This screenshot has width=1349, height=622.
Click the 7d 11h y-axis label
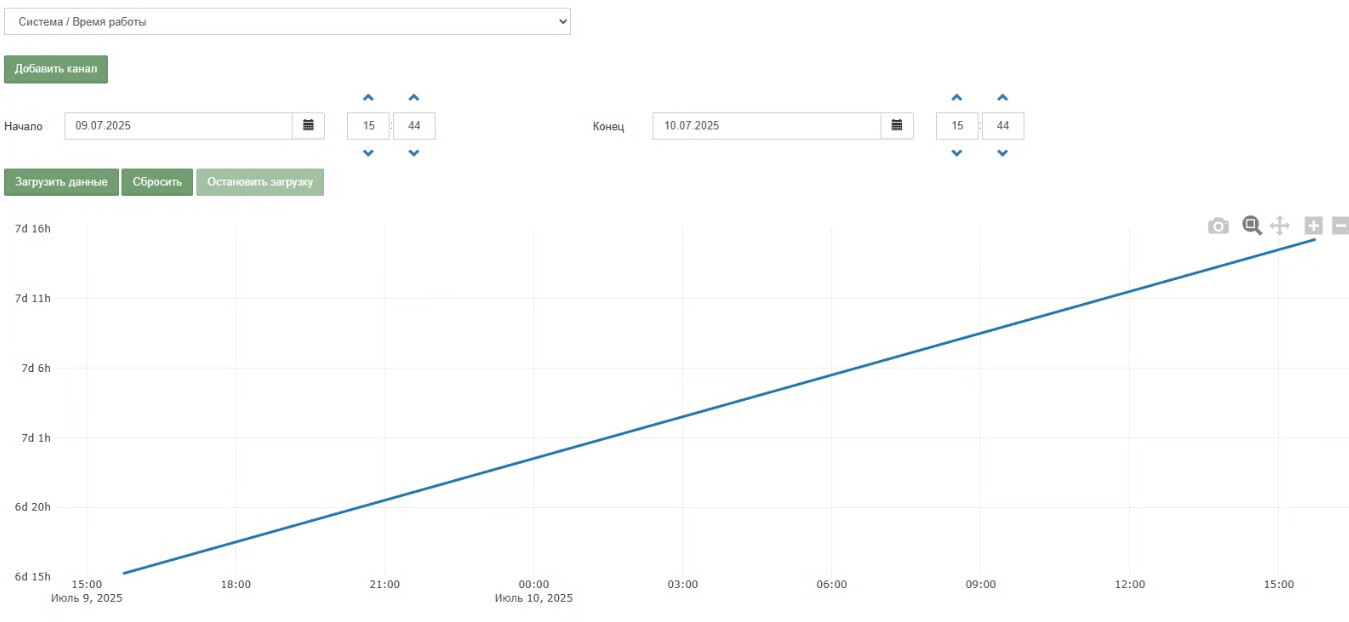pyautogui.click(x=33, y=298)
